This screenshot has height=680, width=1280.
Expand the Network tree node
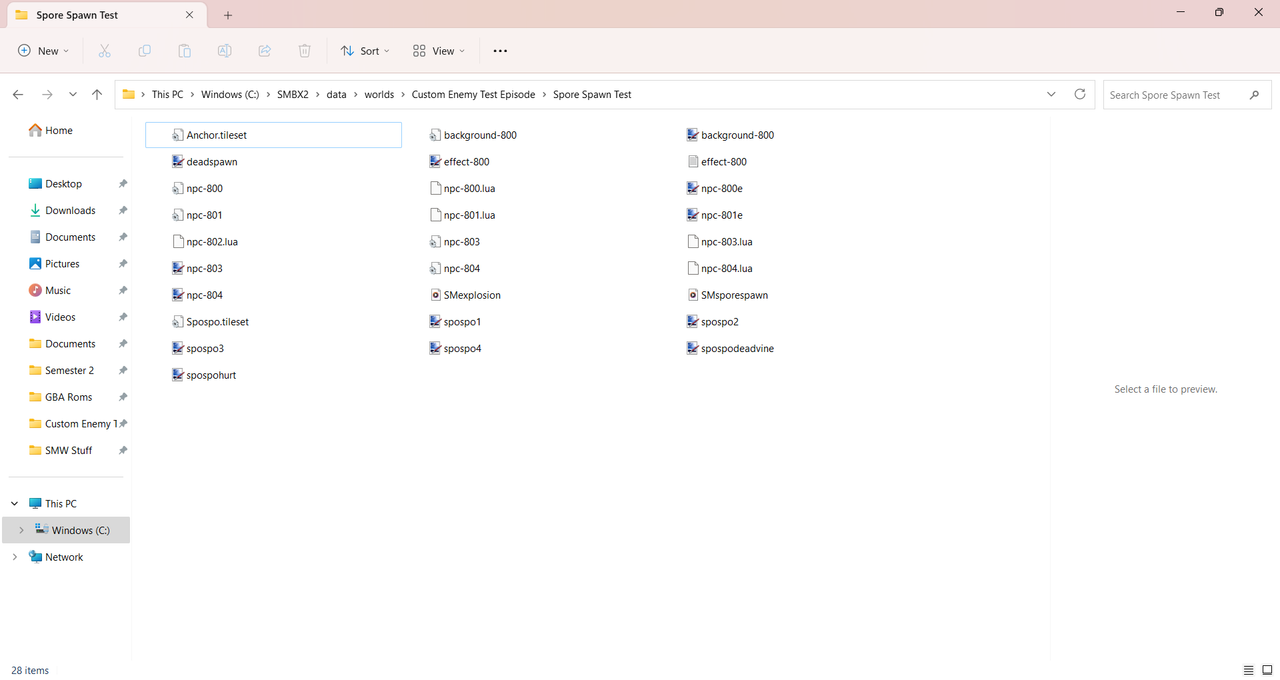coord(14,557)
